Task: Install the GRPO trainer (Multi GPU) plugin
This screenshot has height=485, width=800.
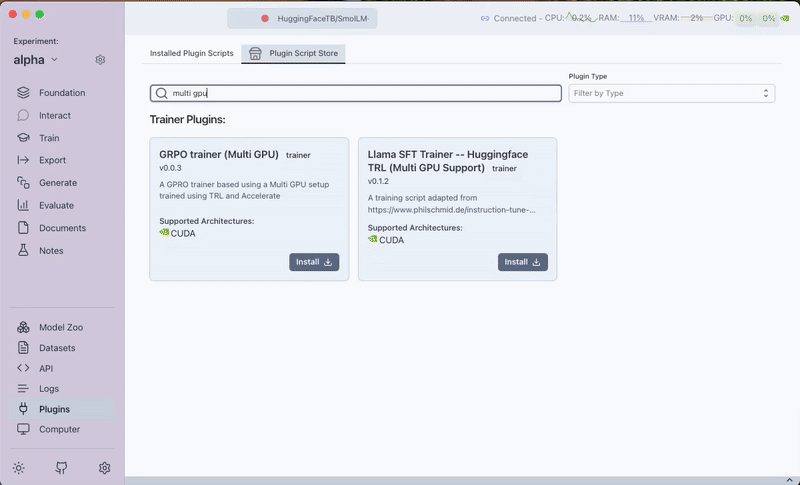Action: 314,262
